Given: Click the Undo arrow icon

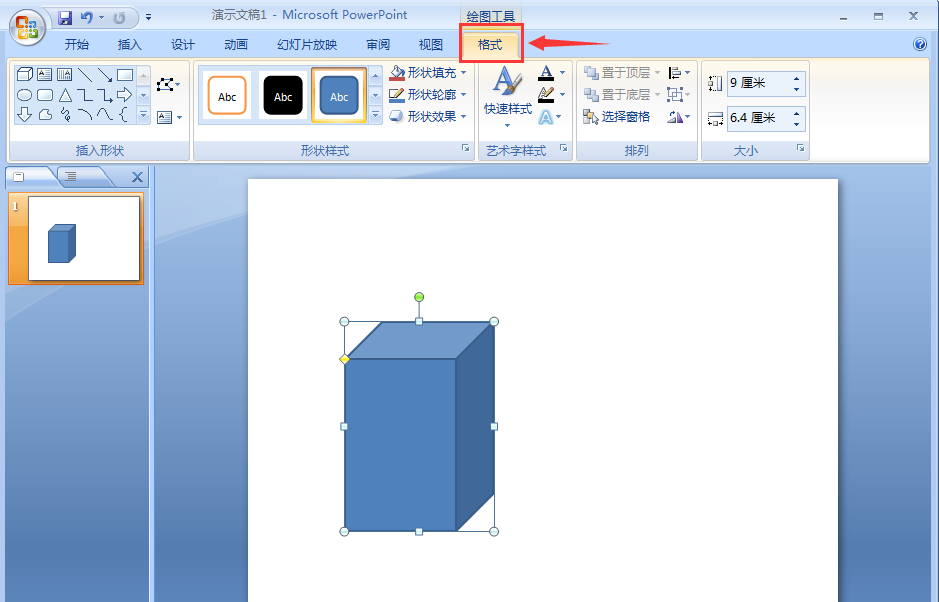Looking at the screenshot, I should tap(87, 18).
